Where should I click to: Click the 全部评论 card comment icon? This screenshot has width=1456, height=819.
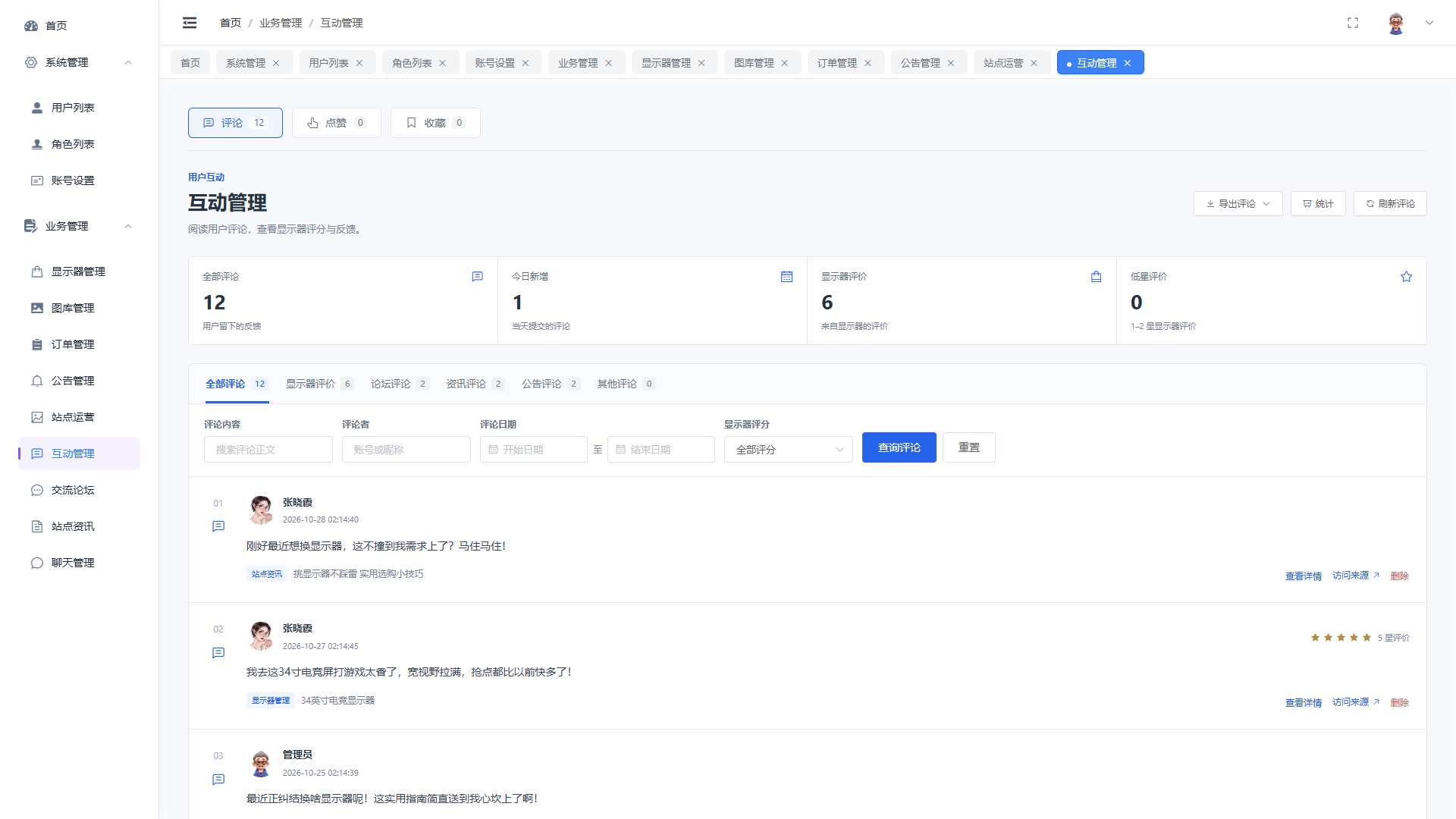pyautogui.click(x=478, y=277)
